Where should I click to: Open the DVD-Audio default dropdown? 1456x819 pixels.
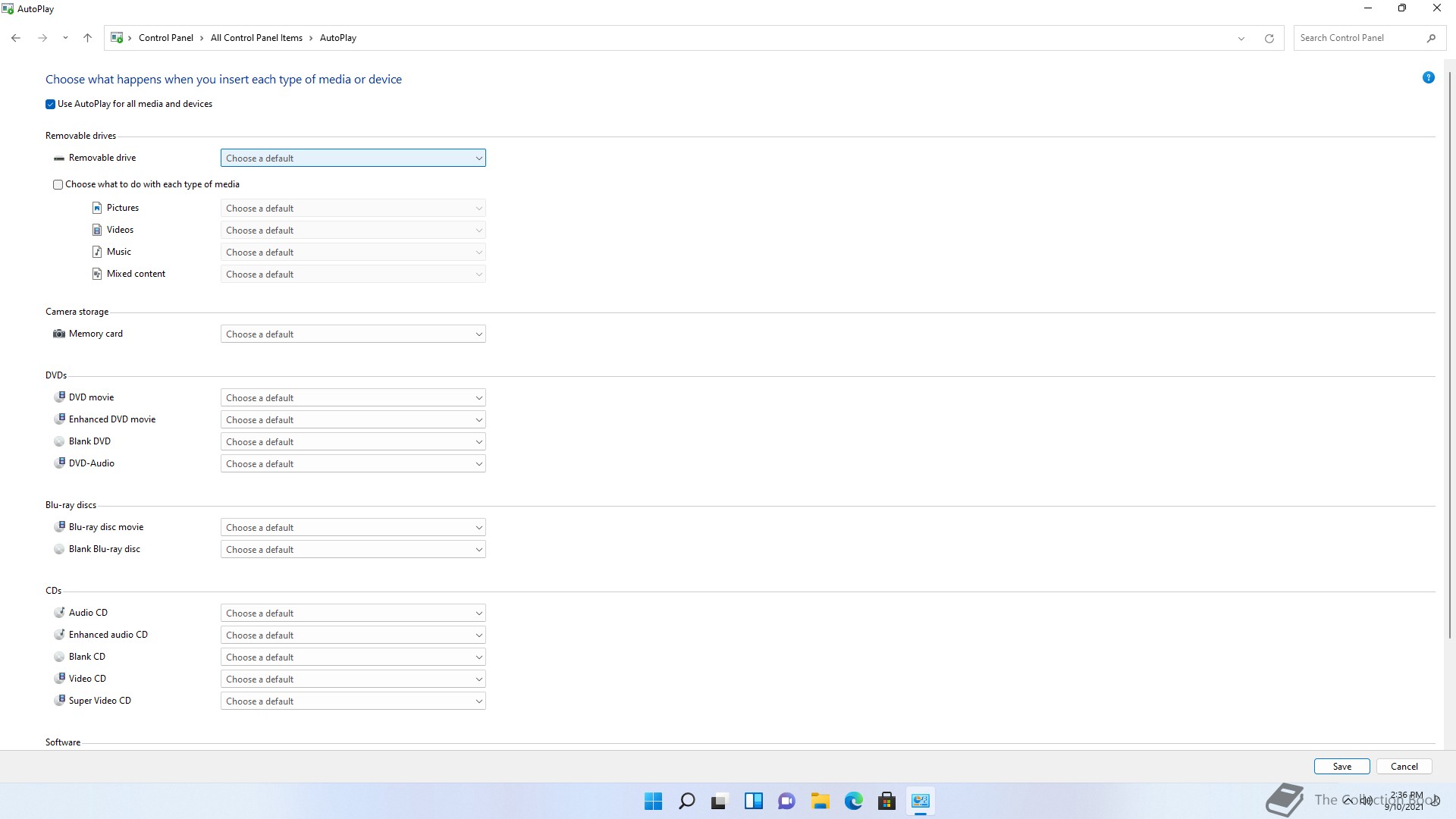click(353, 463)
